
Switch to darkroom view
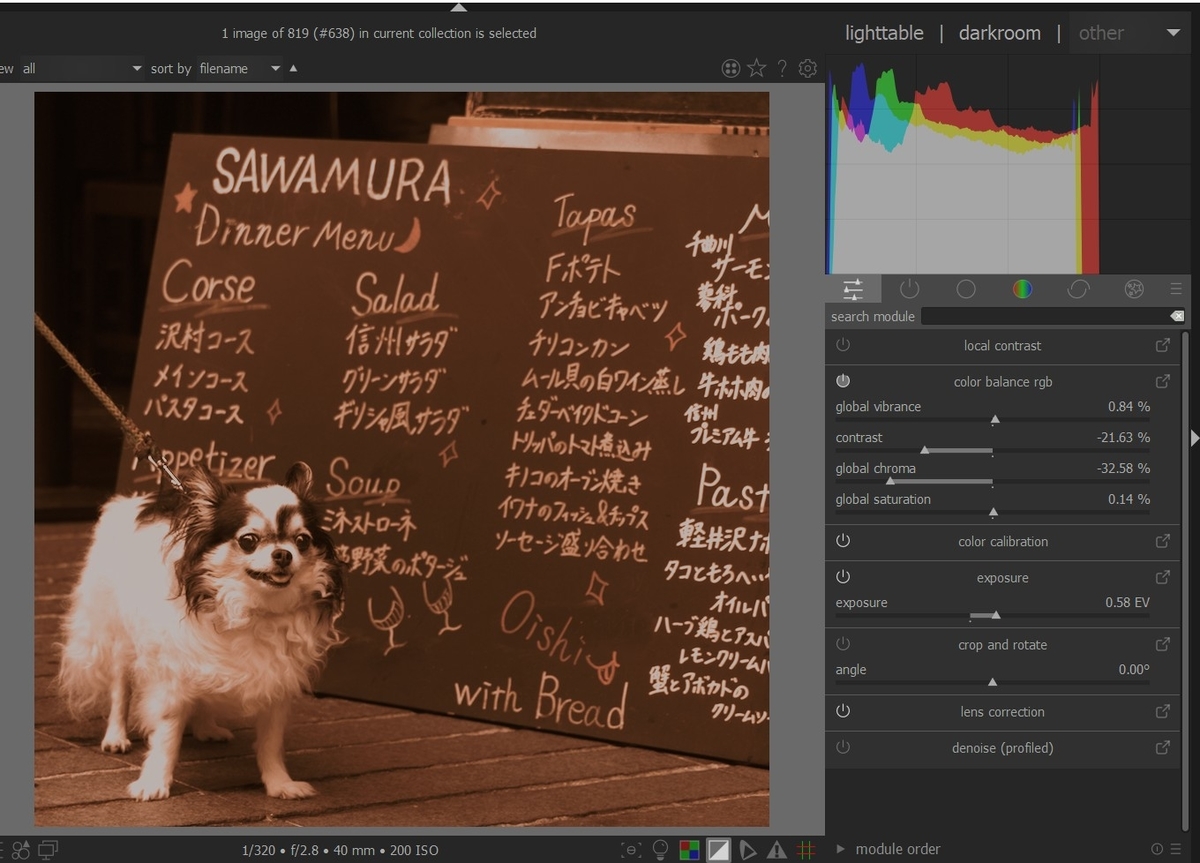point(999,33)
